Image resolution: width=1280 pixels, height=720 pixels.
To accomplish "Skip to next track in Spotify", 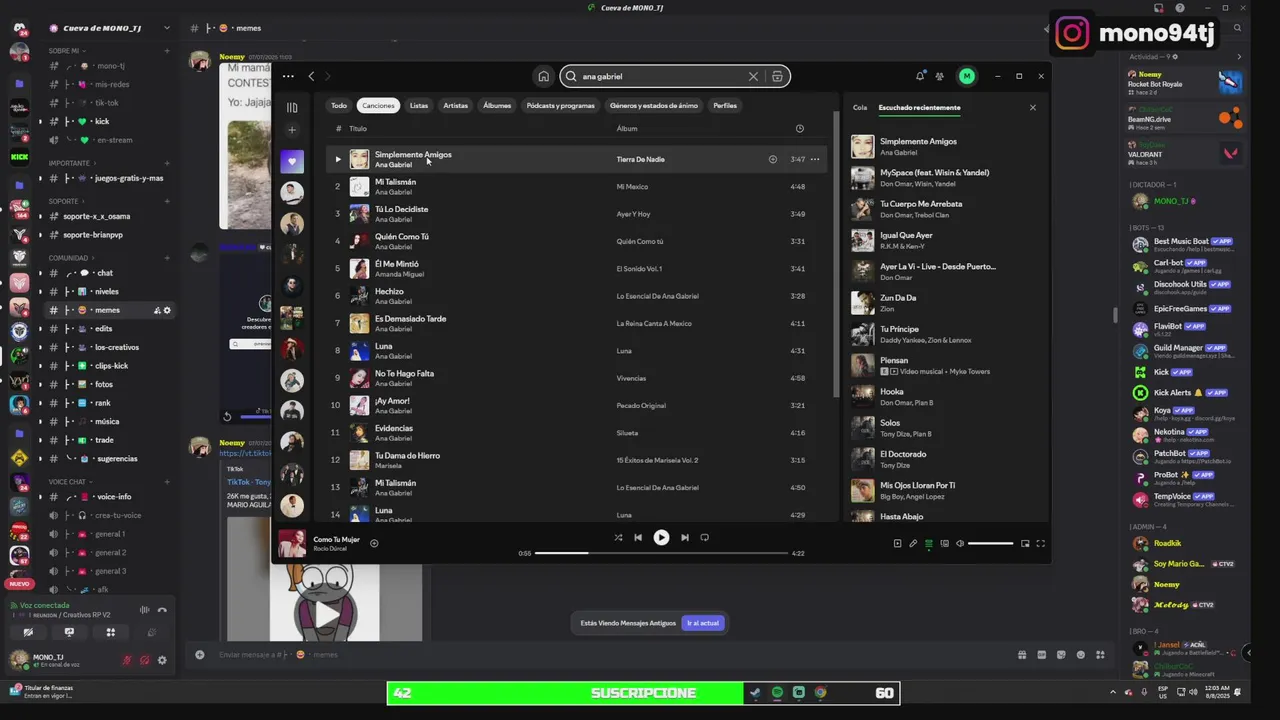I will tap(685, 537).
